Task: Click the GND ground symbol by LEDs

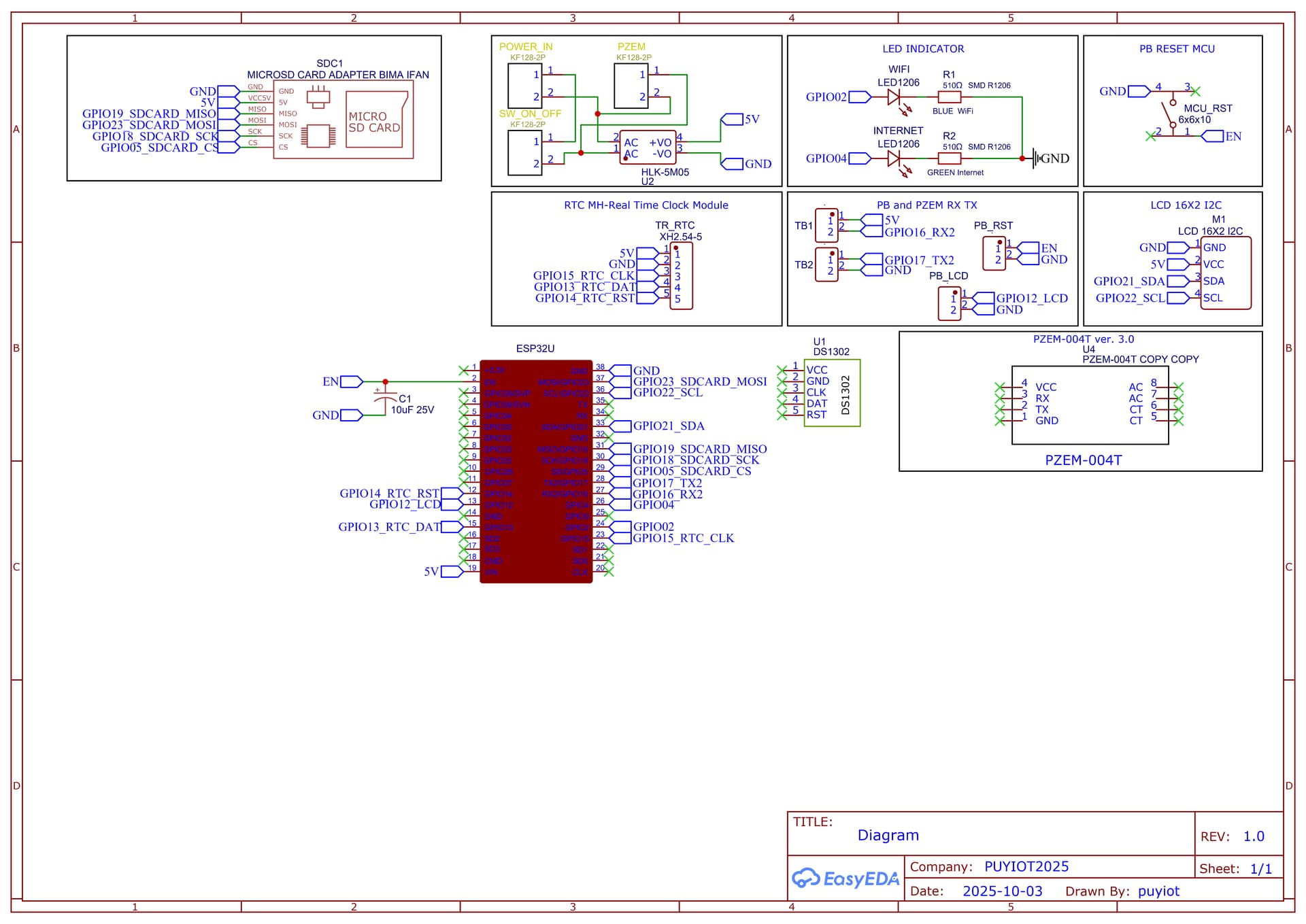Action: [1037, 158]
